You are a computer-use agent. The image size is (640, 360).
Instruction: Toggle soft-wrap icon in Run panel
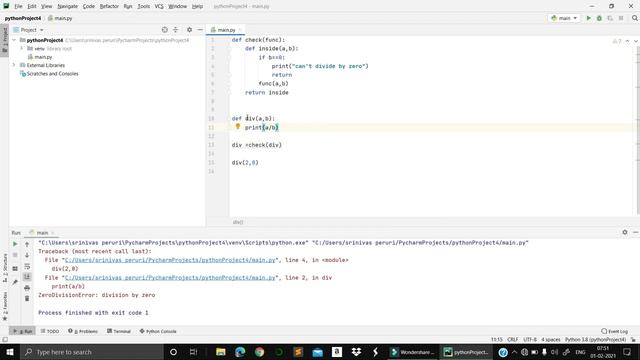[x=27, y=266]
